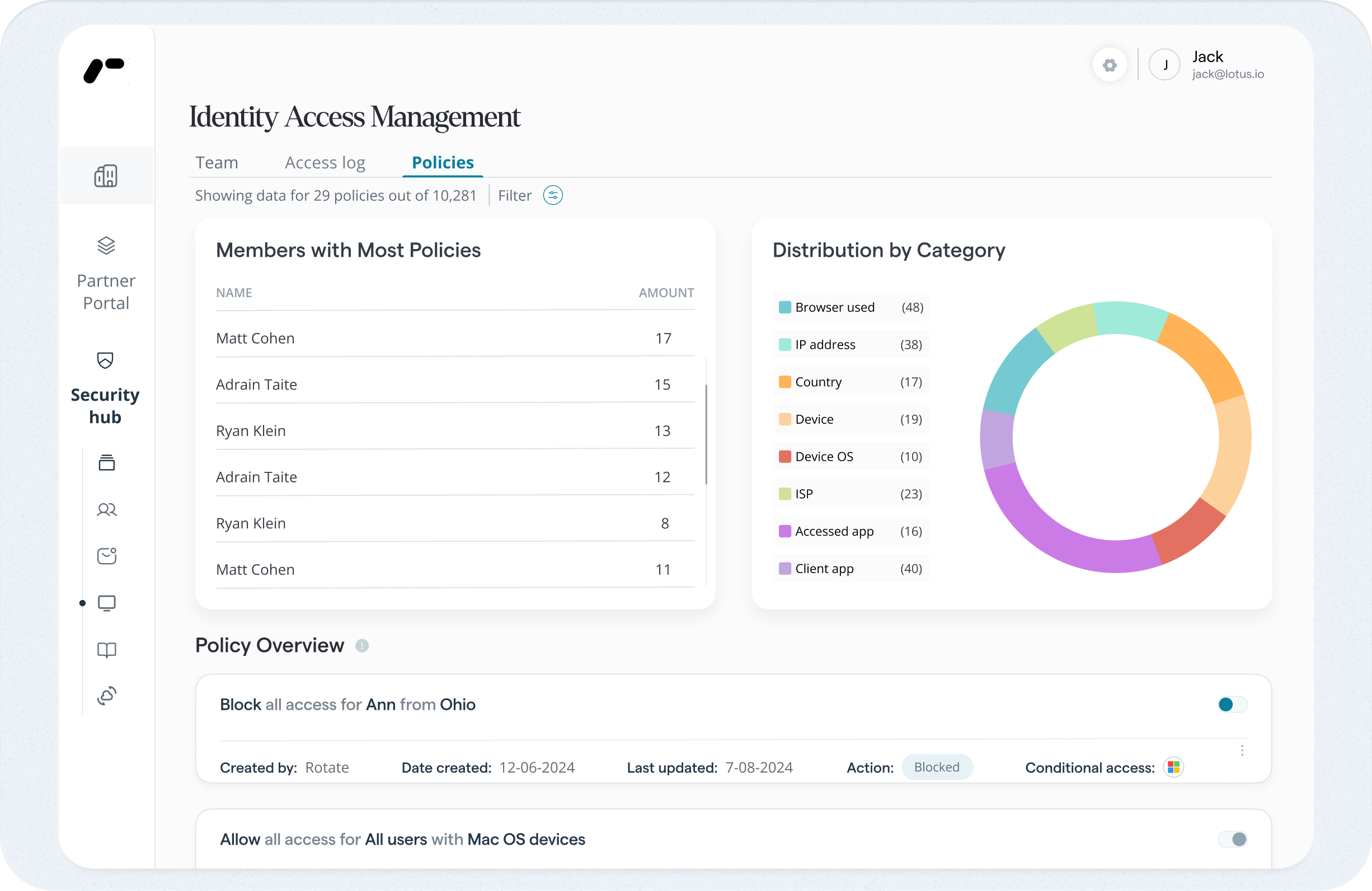This screenshot has height=891, width=1372.
Task: Select the Security hub shield icon
Action: point(106,360)
